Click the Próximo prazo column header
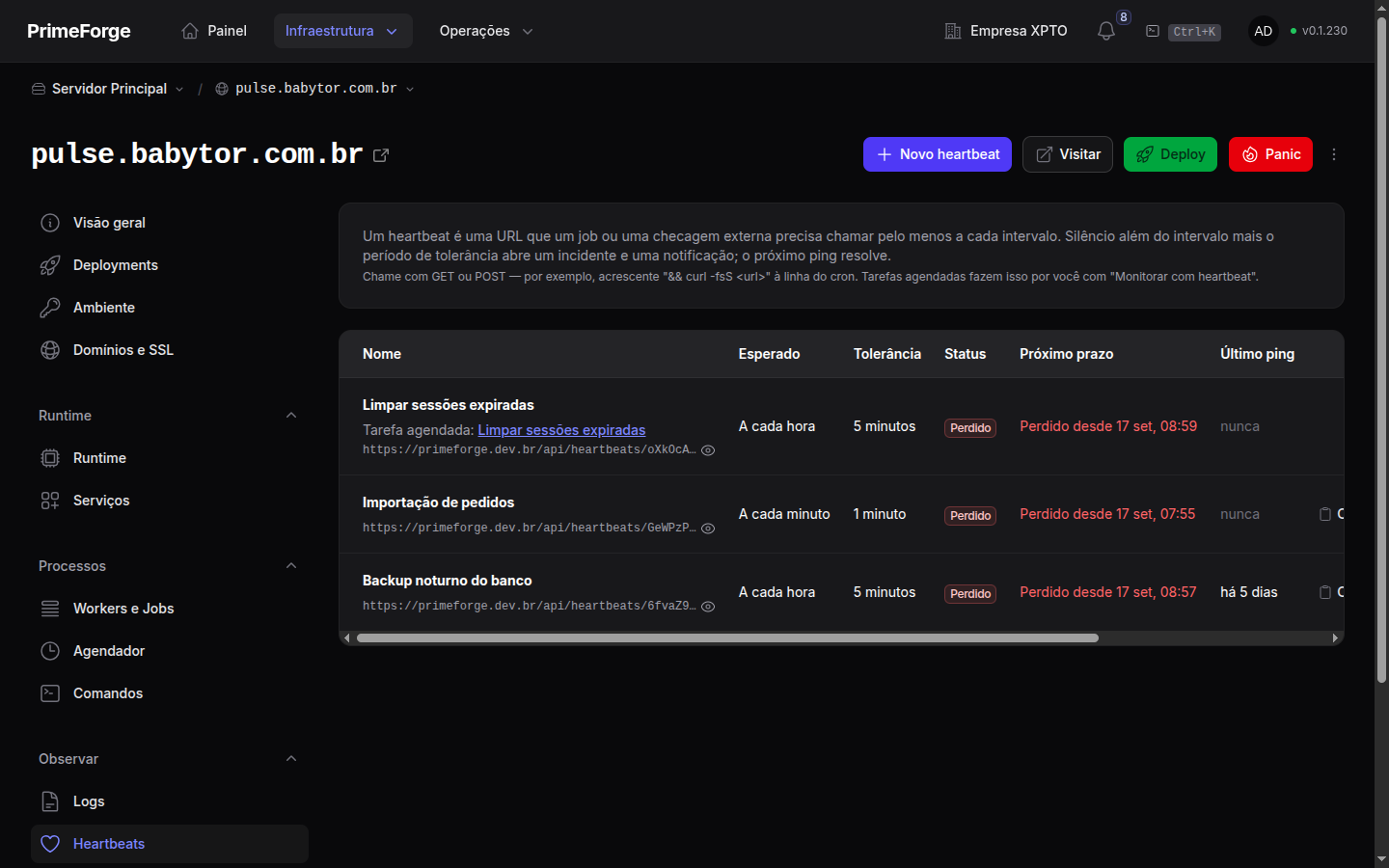This screenshot has width=1389, height=868. tap(1066, 354)
